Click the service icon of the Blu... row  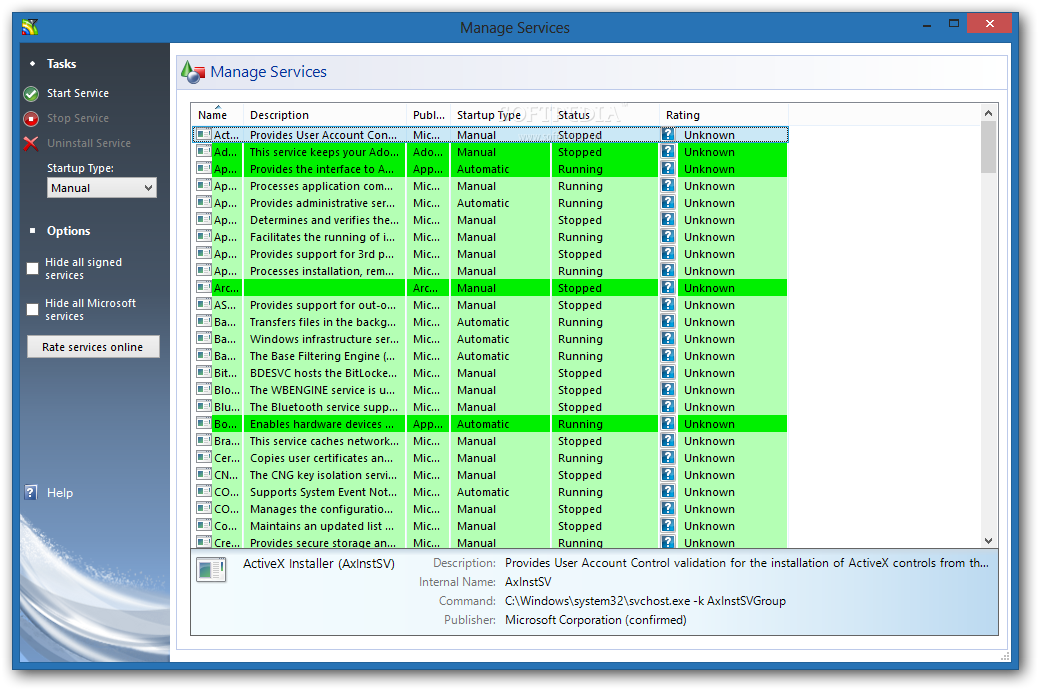click(204, 406)
